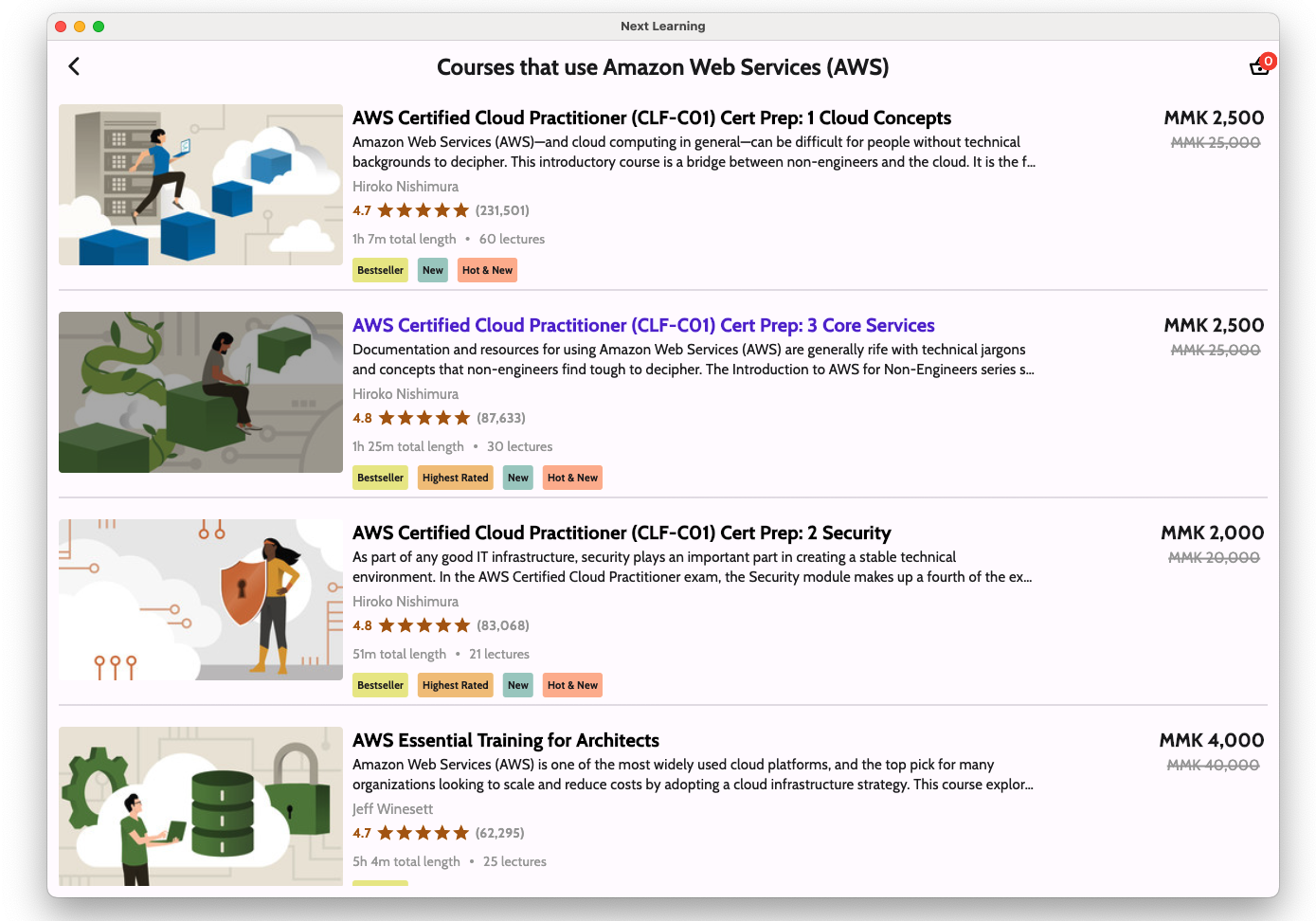Click Bestseller badge on Cloud Concepts course
The image size is (1316, 921).
pyautogui.click(x=380, y=270)
